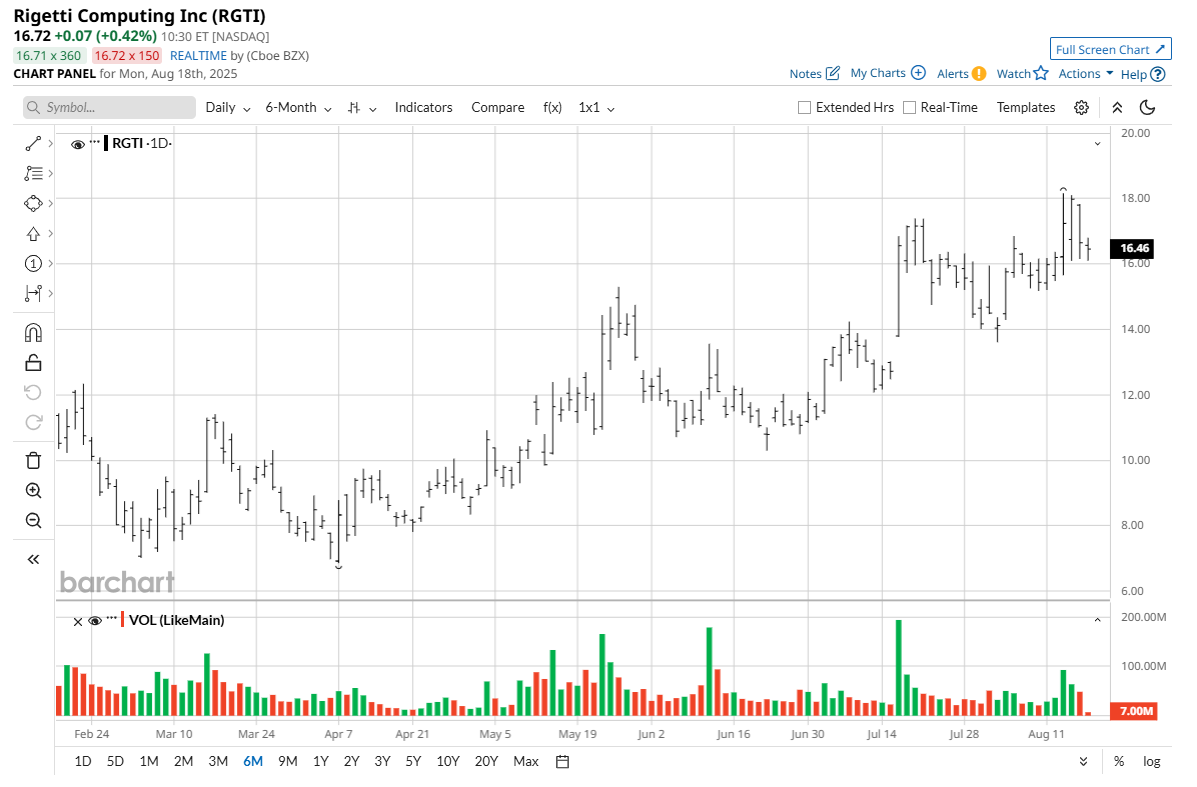Expand the trend line tool submenu arrow
The width and height of the screenshot is (1197, 787).
(x=50, y=144)
